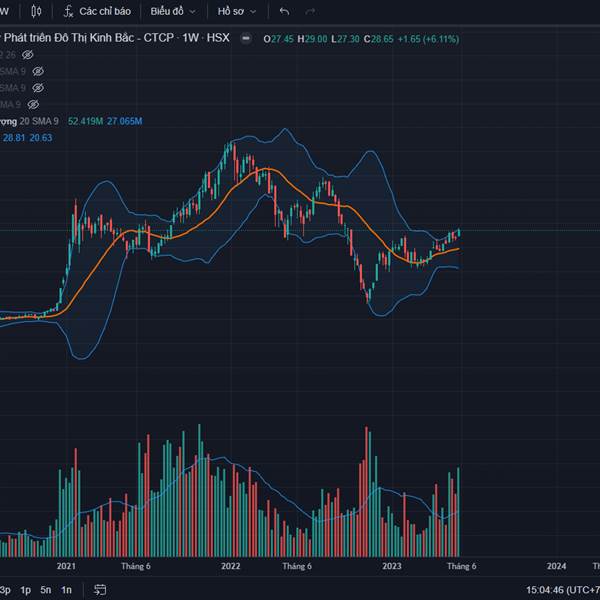The height and width of the screenshot is (600, 600).
Task: Click the W weekly interval button
Action: [x=5, y=11]
